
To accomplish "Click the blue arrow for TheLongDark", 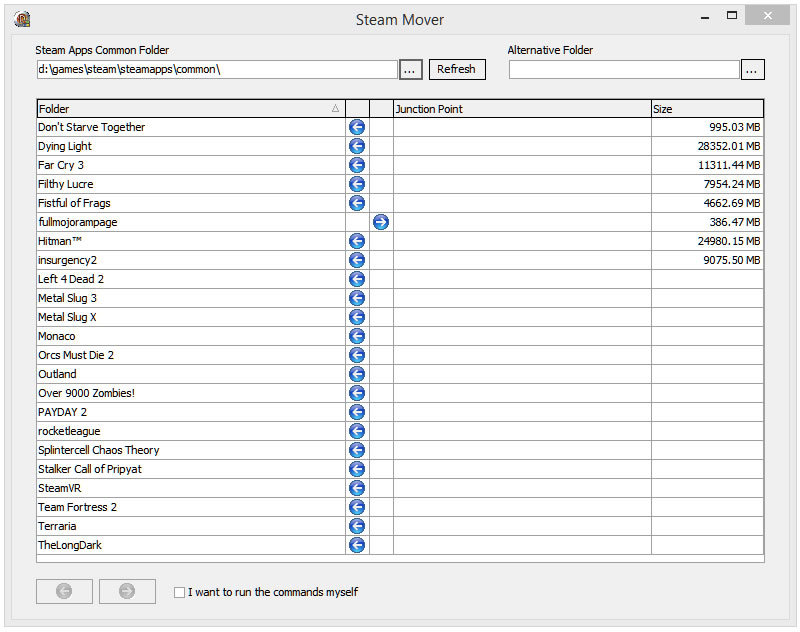I will 357,545.
